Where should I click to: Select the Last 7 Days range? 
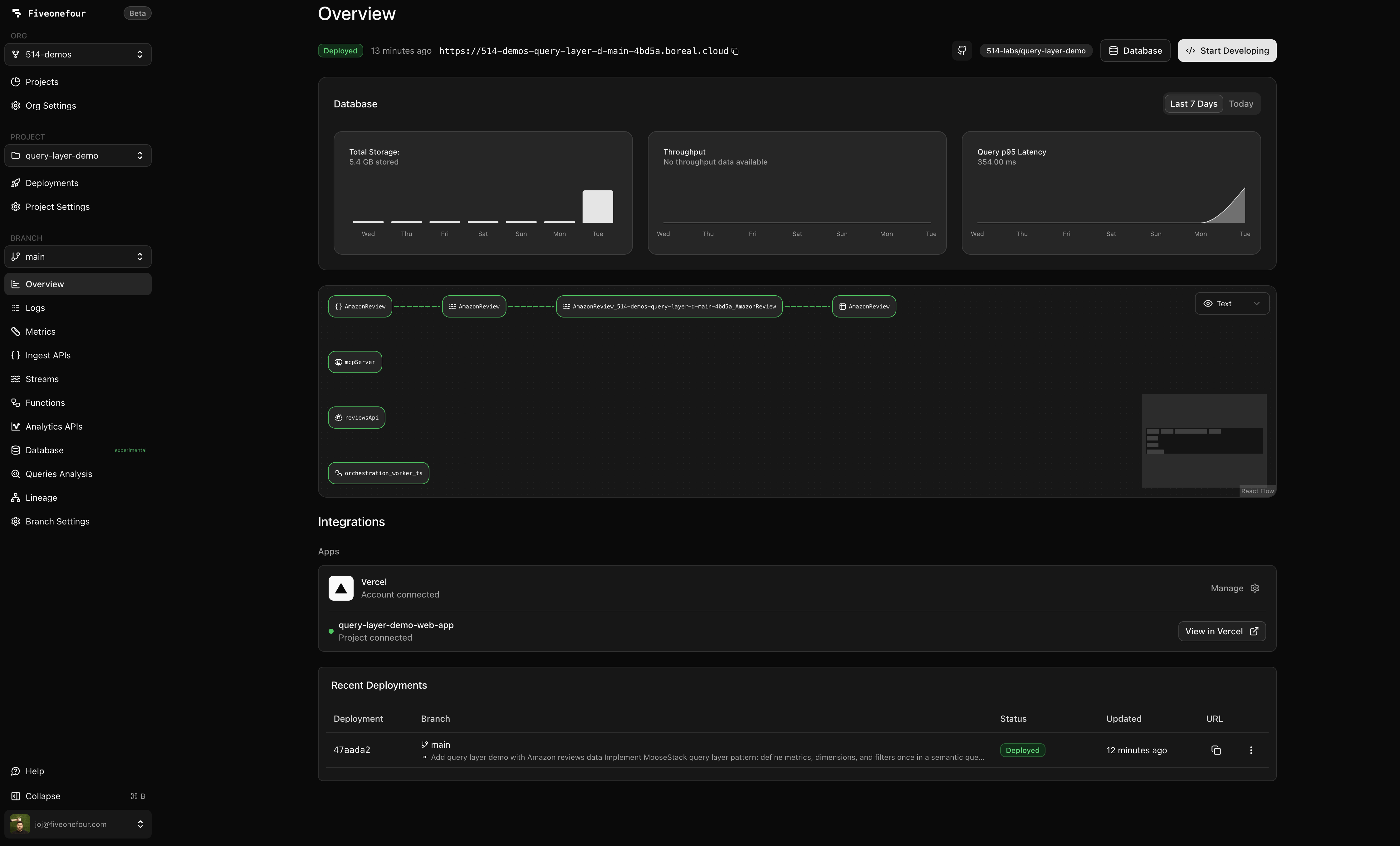1193,103
